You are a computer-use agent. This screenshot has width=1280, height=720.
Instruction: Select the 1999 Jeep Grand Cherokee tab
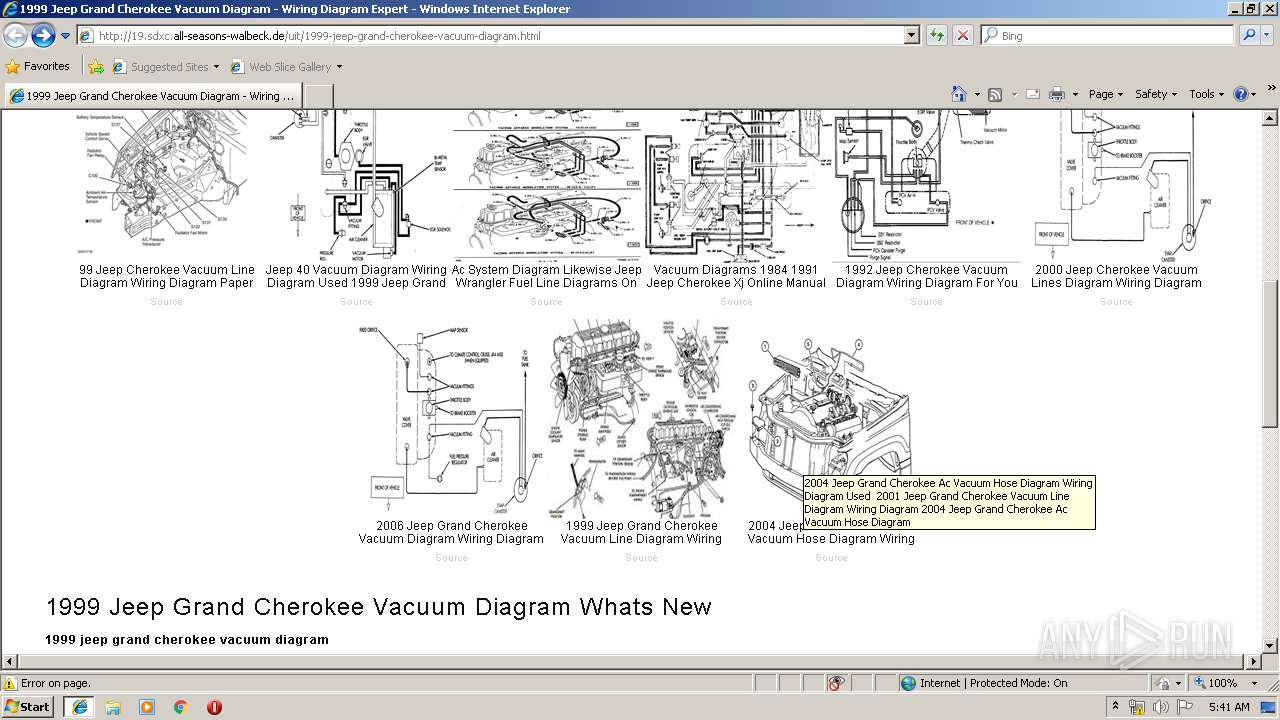pyautogui.click(x=153, y=96)
